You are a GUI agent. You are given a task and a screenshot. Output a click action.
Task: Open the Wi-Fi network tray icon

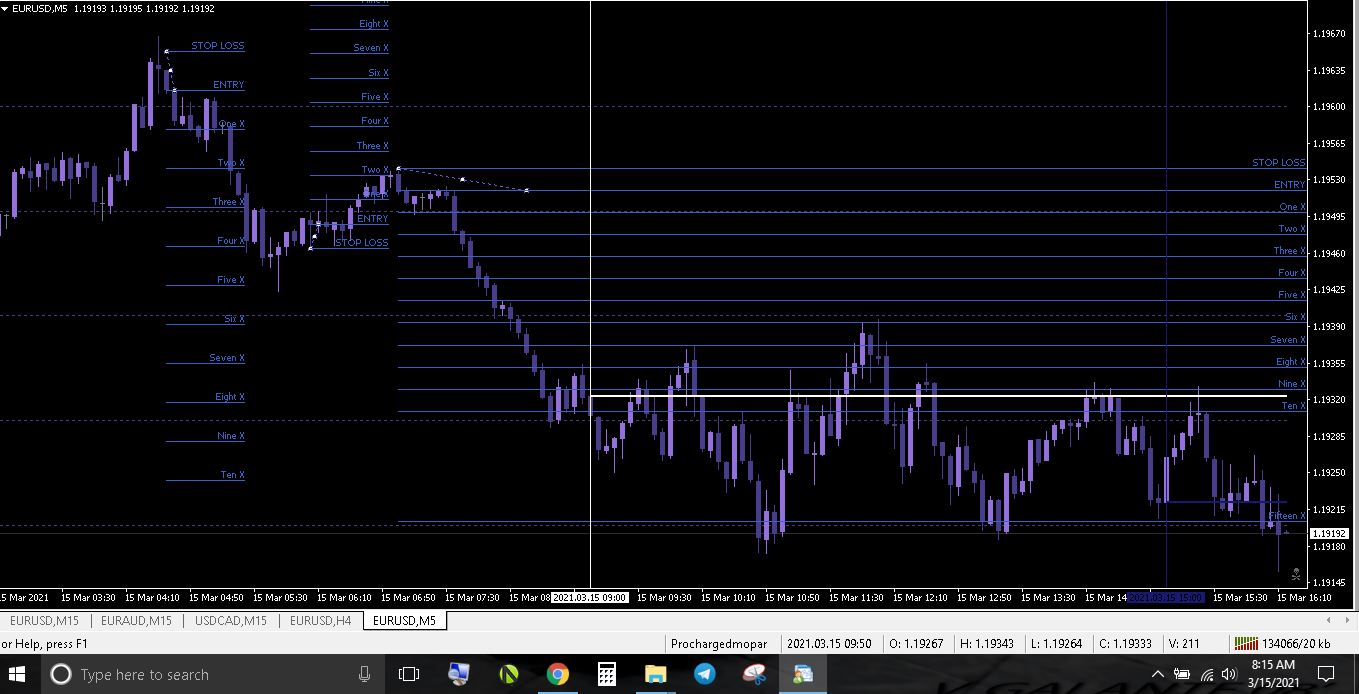click(x=1207, y=674)
